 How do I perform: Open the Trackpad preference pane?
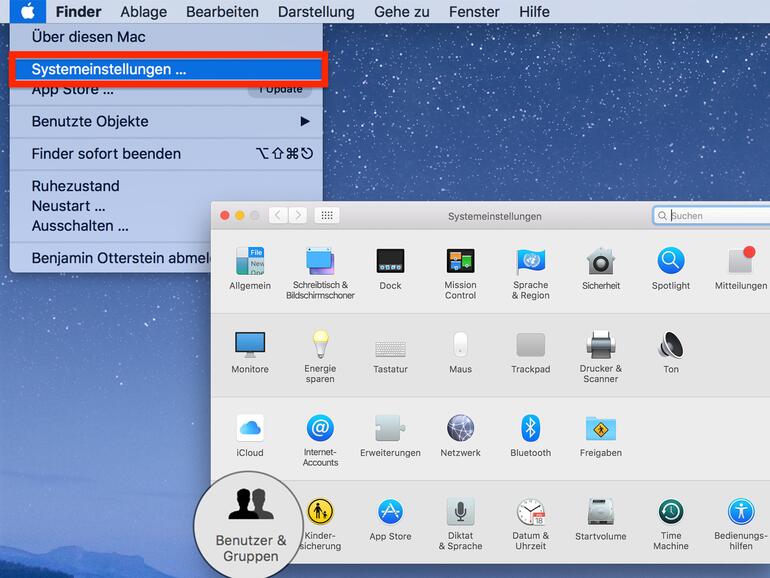530,352
